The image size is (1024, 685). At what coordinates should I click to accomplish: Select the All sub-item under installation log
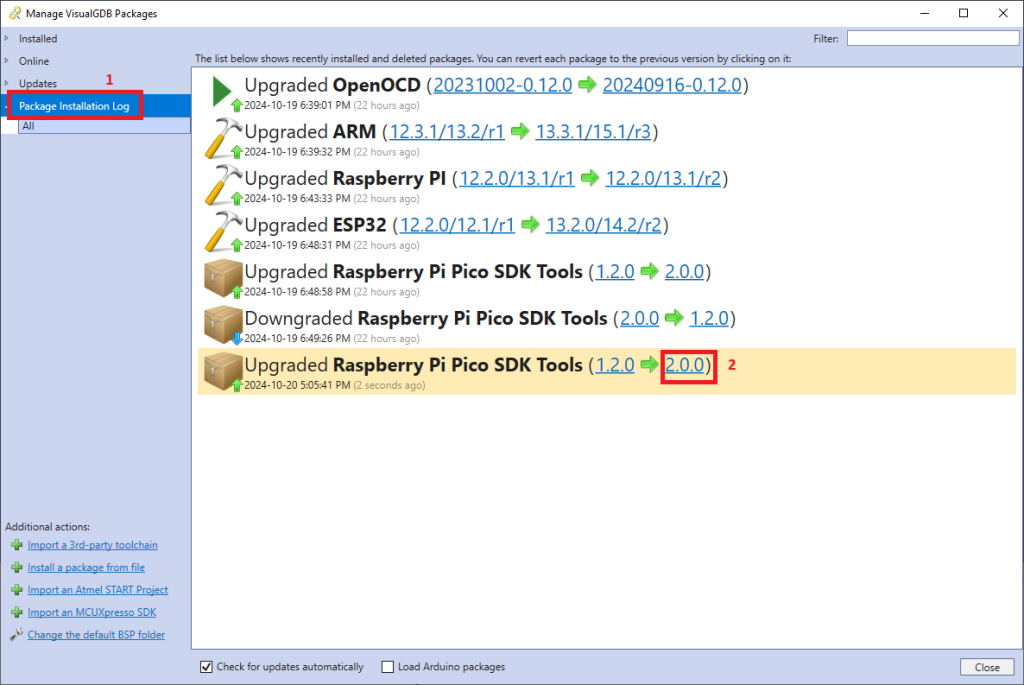click(104, 126)
